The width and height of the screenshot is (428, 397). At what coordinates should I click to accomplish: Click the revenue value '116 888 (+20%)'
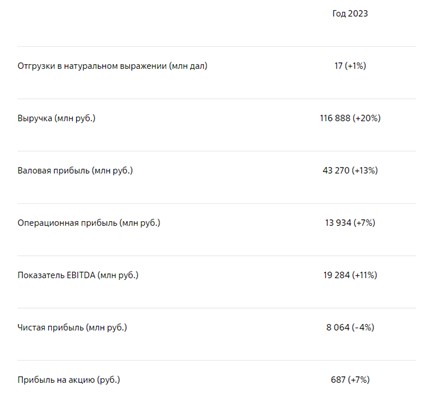point(350,118)
